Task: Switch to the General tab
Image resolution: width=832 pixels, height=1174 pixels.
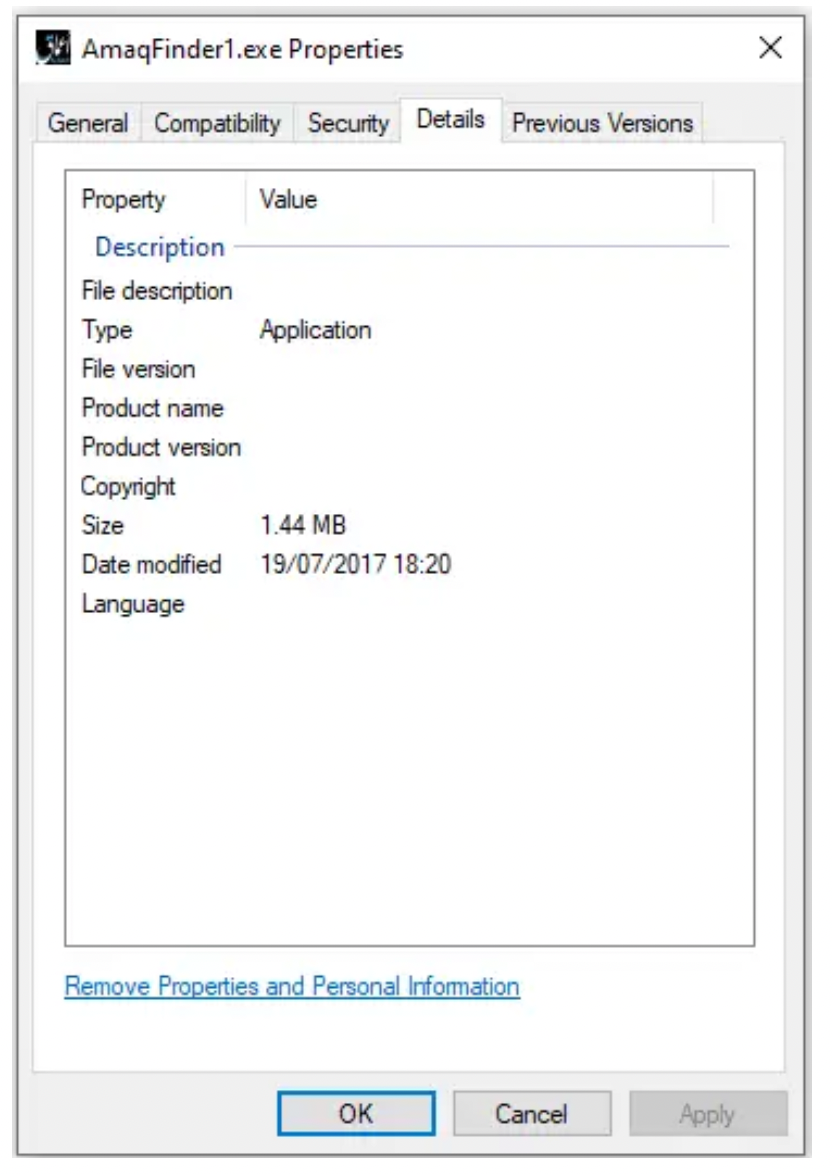Action: (x=88, y=123)
